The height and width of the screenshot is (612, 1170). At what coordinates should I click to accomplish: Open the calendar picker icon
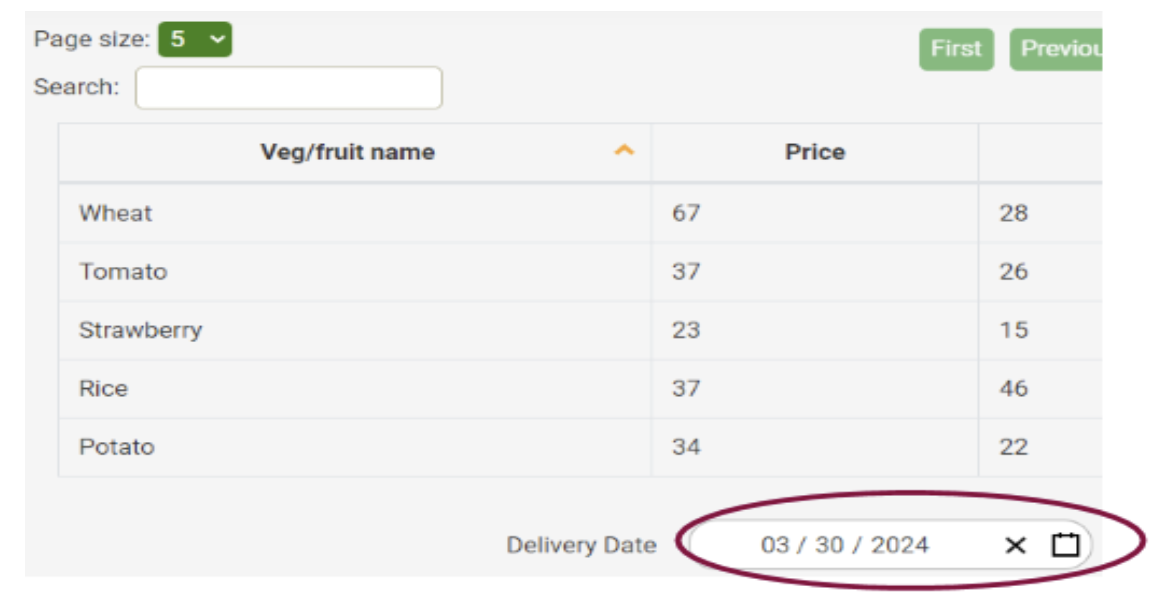coord(1065,545)
